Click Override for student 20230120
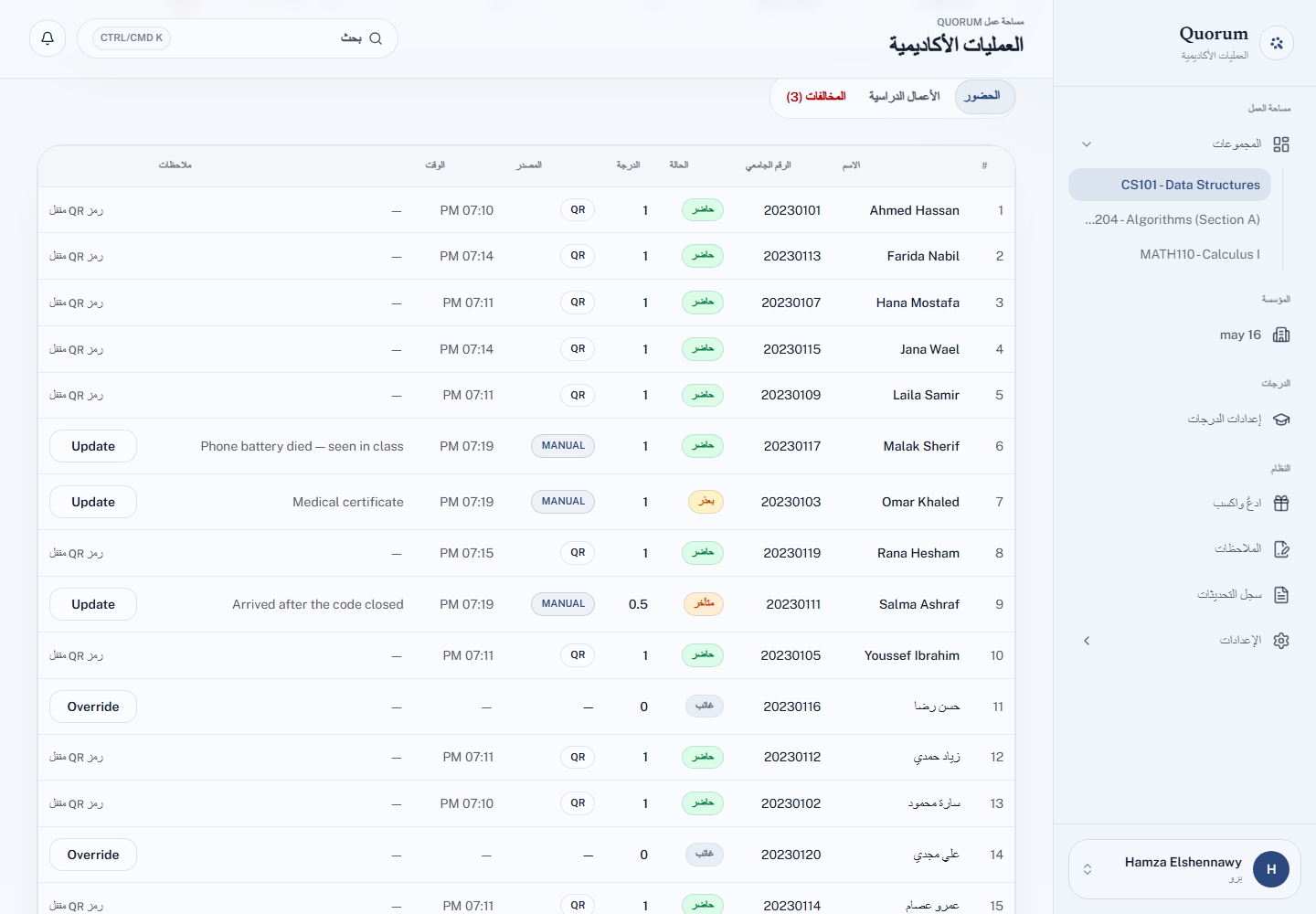The image size is (1316, 914). click(93, 855)
